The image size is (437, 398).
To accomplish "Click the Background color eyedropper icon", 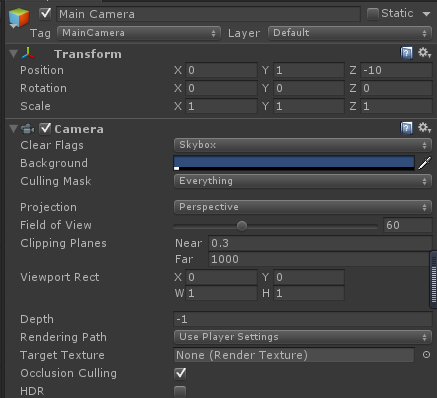I will point(424,163).
